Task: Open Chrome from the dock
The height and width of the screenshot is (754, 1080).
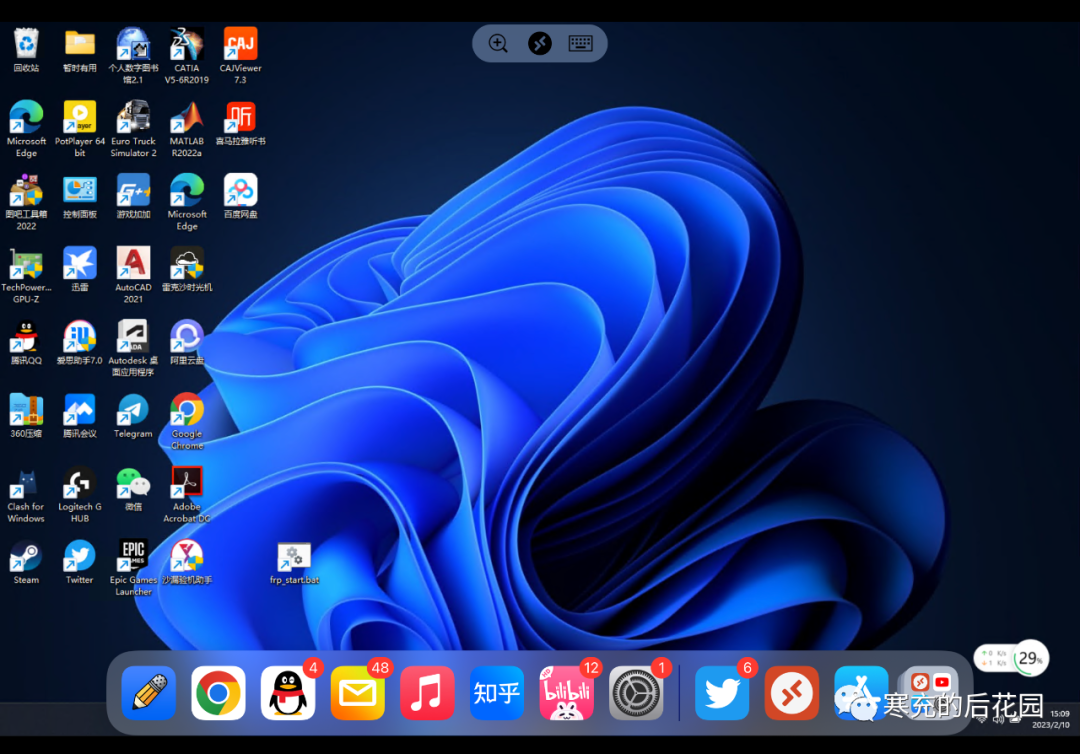Action: pyautogui.click(x=218, y=693)
